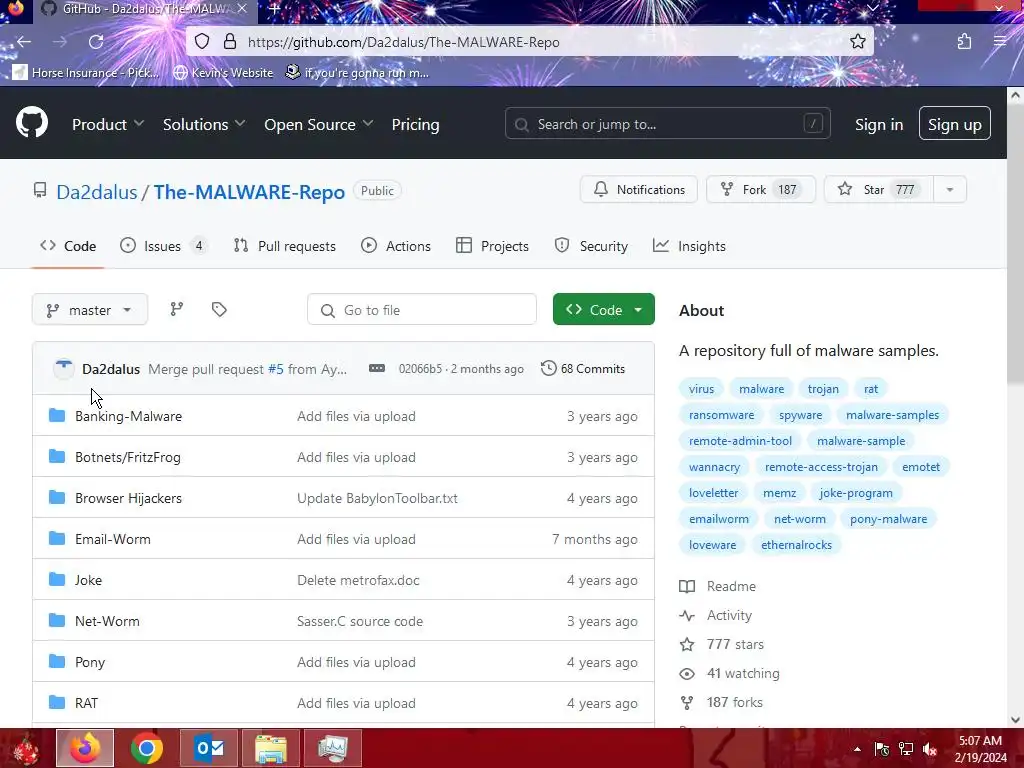Click the Action Center flag icon

pyautogui.click(x=882, y=749)
